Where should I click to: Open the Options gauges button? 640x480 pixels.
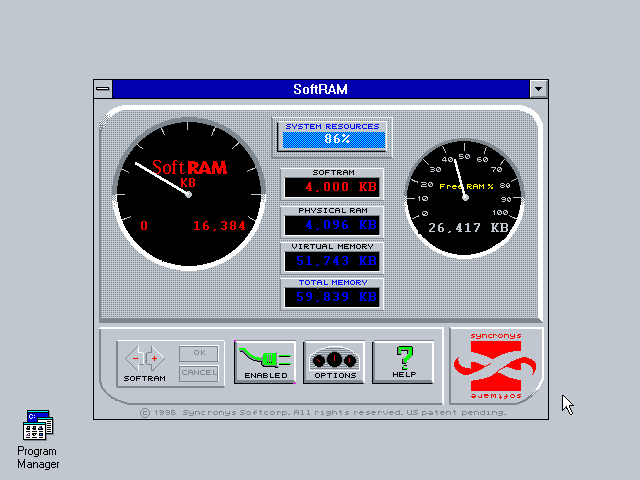(334, 362)
